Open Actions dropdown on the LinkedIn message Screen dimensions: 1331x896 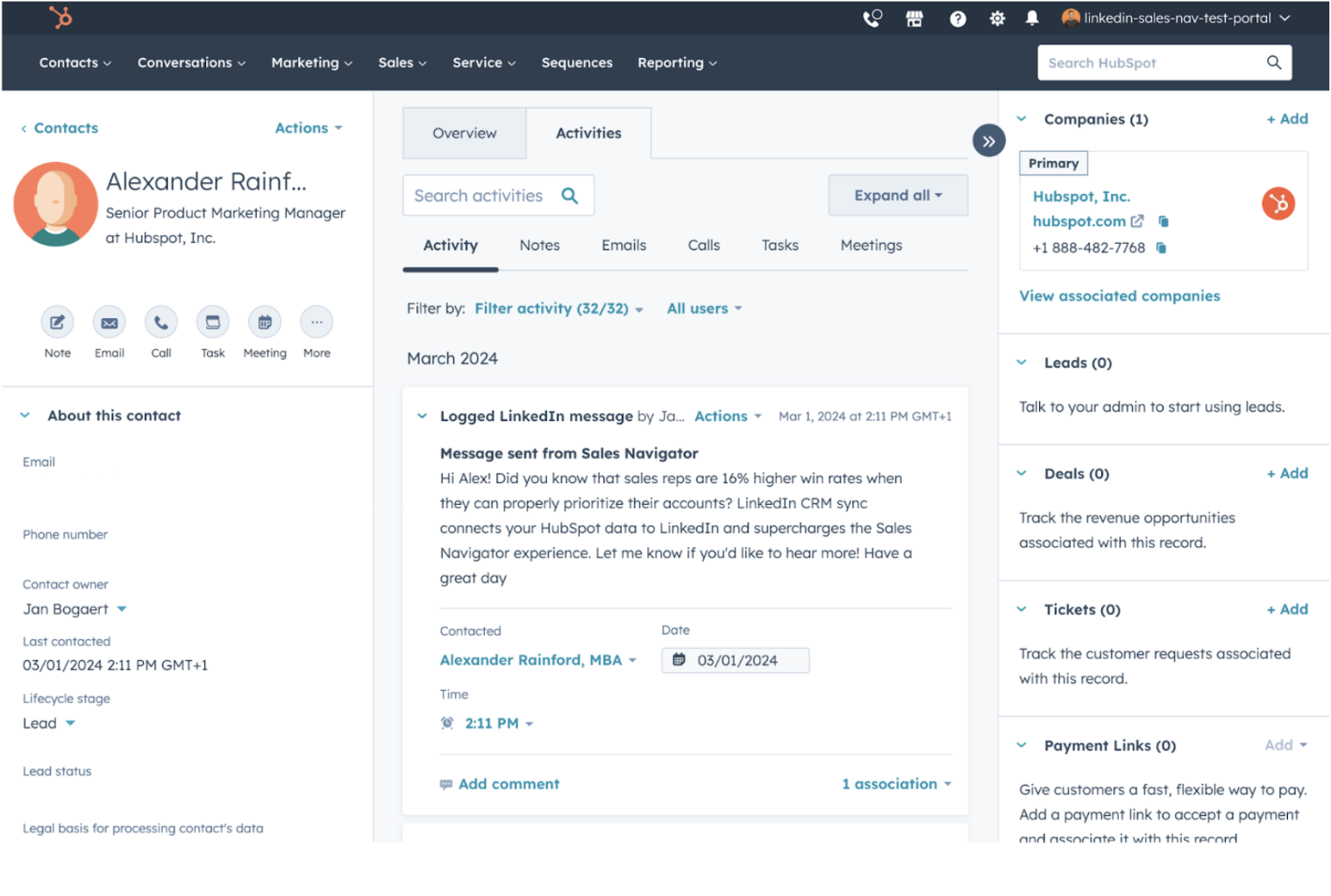[x=728, y=416]
